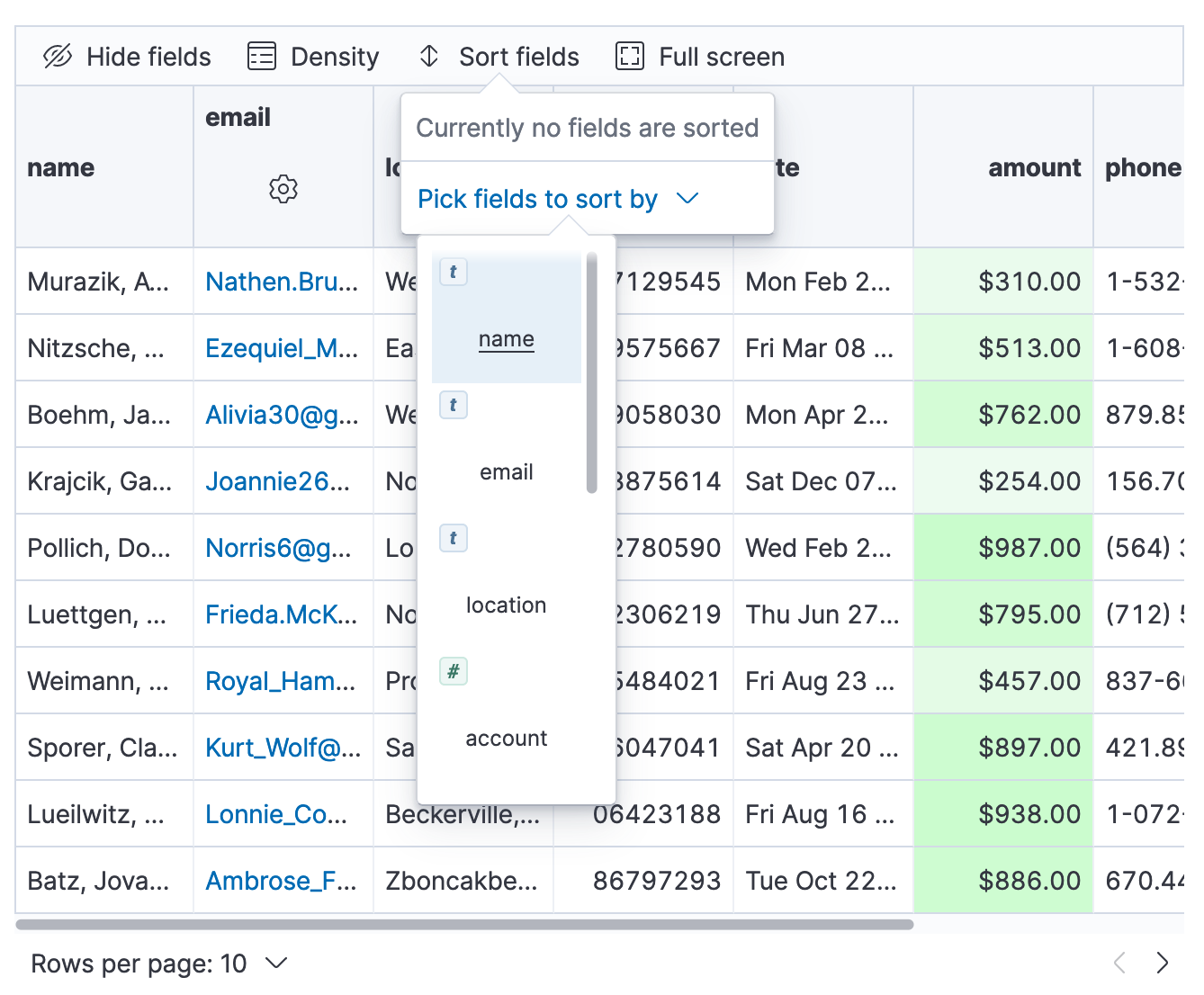Choose 'name' from the sort field list
Viewport: 1204px width, 995px height.
pyautogui.click(x=506, y=339)
